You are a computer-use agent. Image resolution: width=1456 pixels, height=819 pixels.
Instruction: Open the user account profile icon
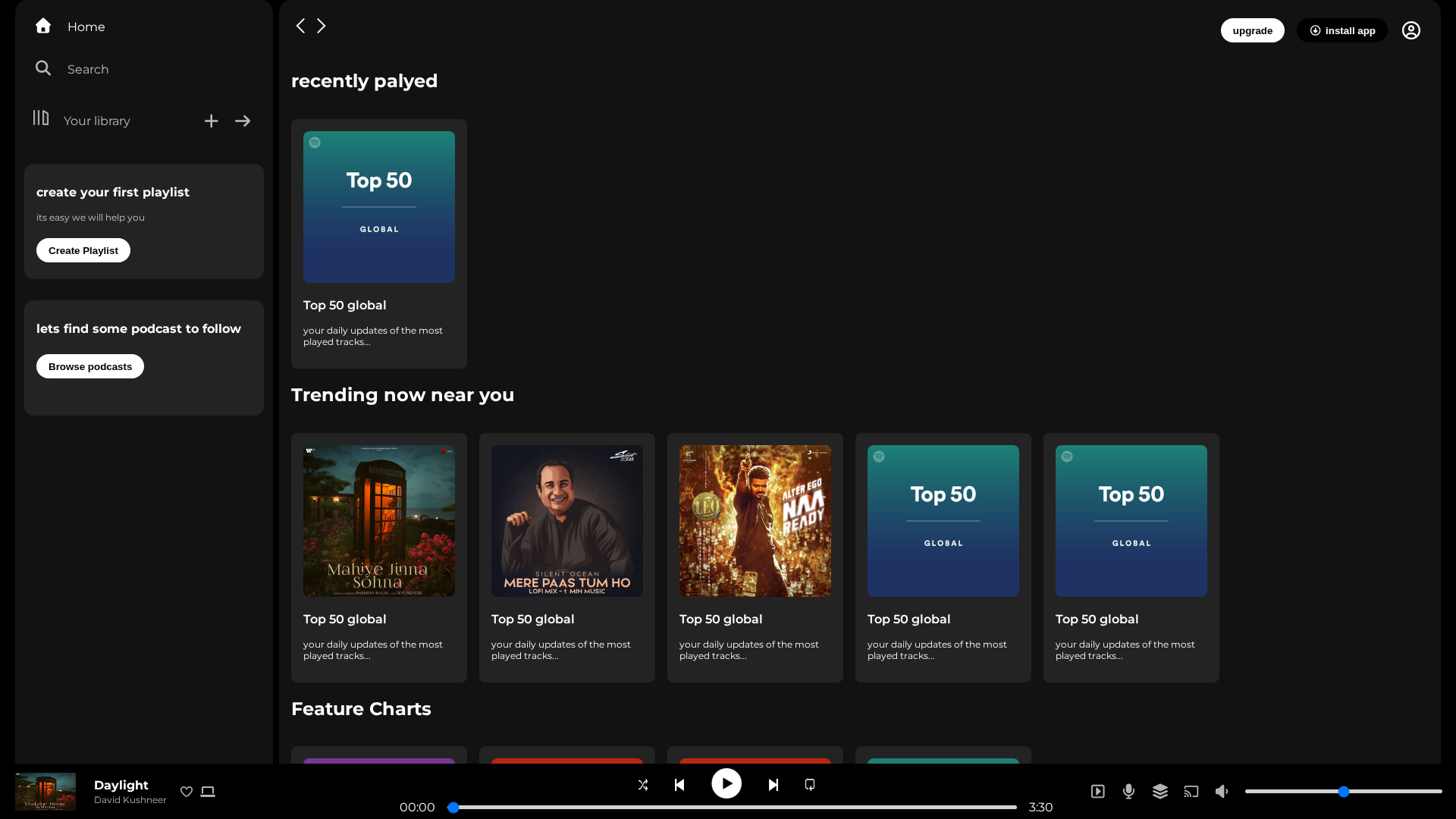click(x=1411, y=30)
